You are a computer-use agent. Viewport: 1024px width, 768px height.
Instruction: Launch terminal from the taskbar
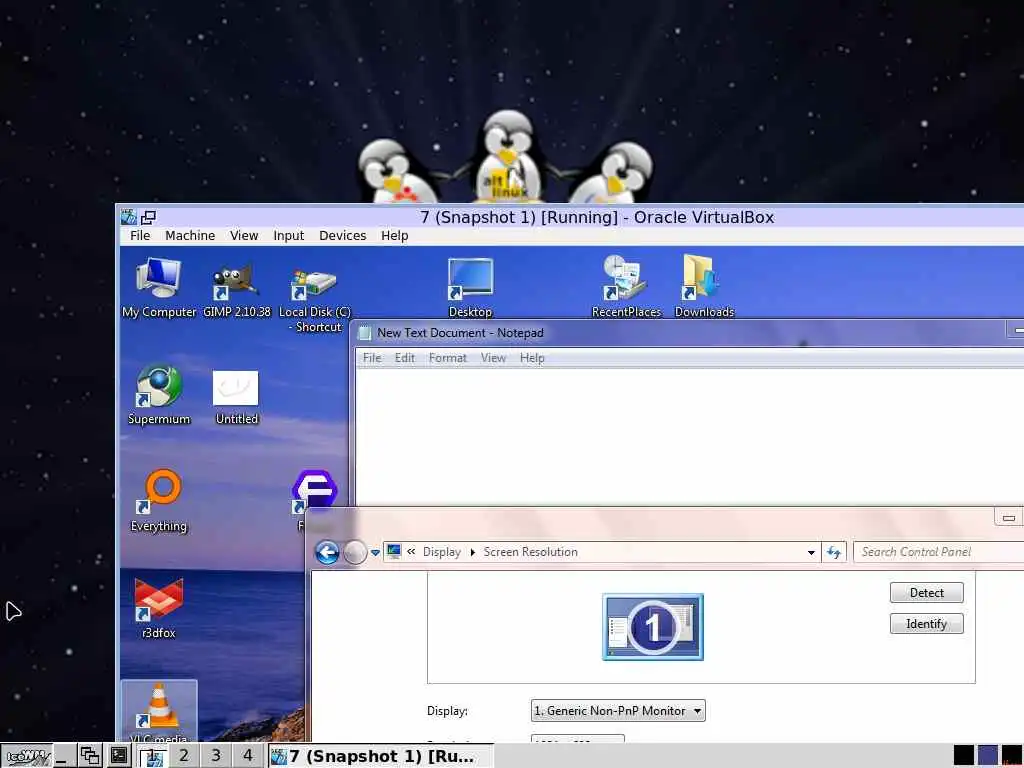(x=119, y=756)
